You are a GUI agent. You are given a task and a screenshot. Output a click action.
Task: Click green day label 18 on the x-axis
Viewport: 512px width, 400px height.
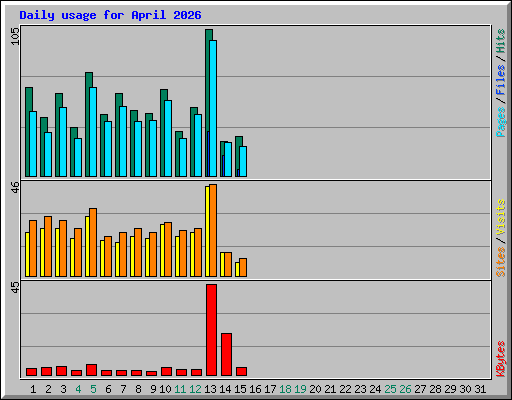pyautogui.click(x=285, y=389)
